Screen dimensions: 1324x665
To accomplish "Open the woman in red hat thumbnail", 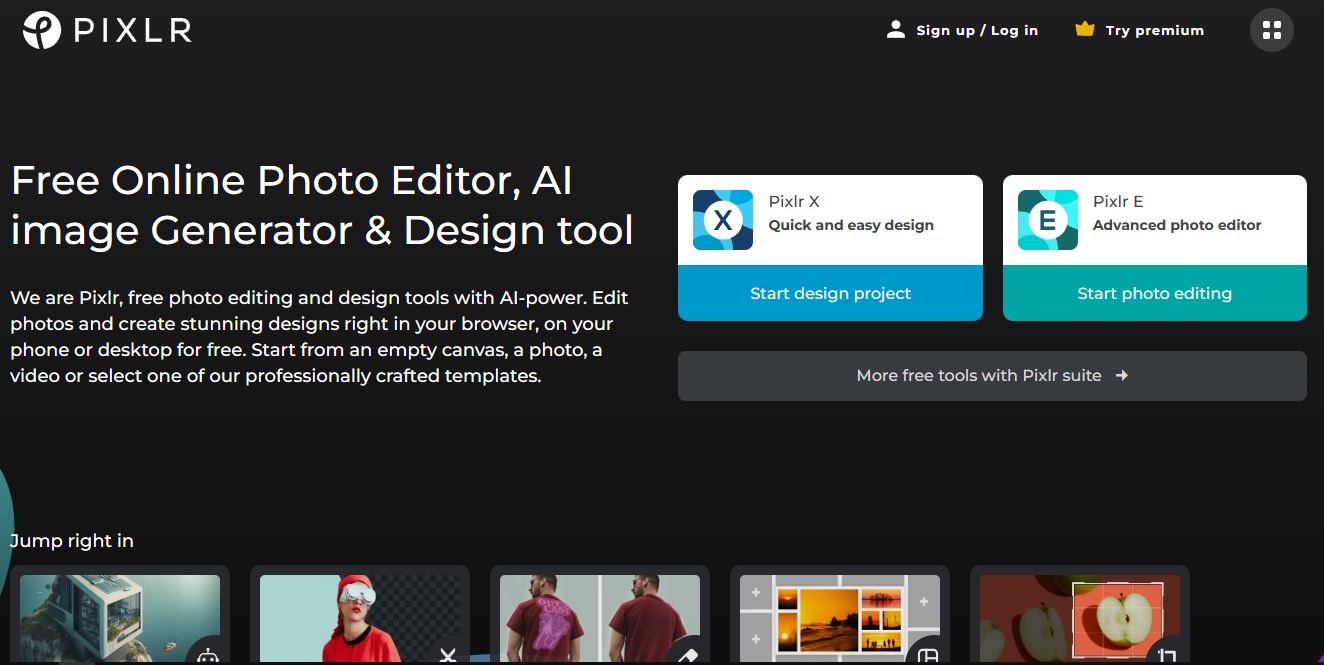I will 360,618.
